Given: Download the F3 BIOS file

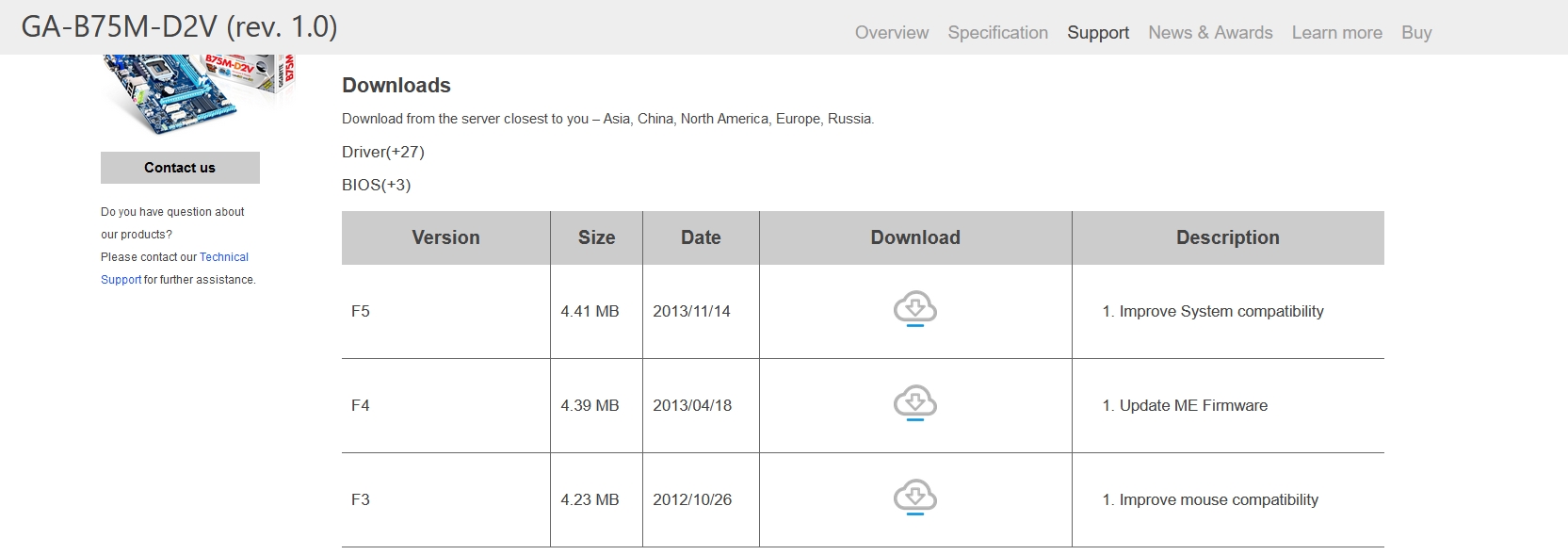Looking at the screenshot, I should (914, 498).
